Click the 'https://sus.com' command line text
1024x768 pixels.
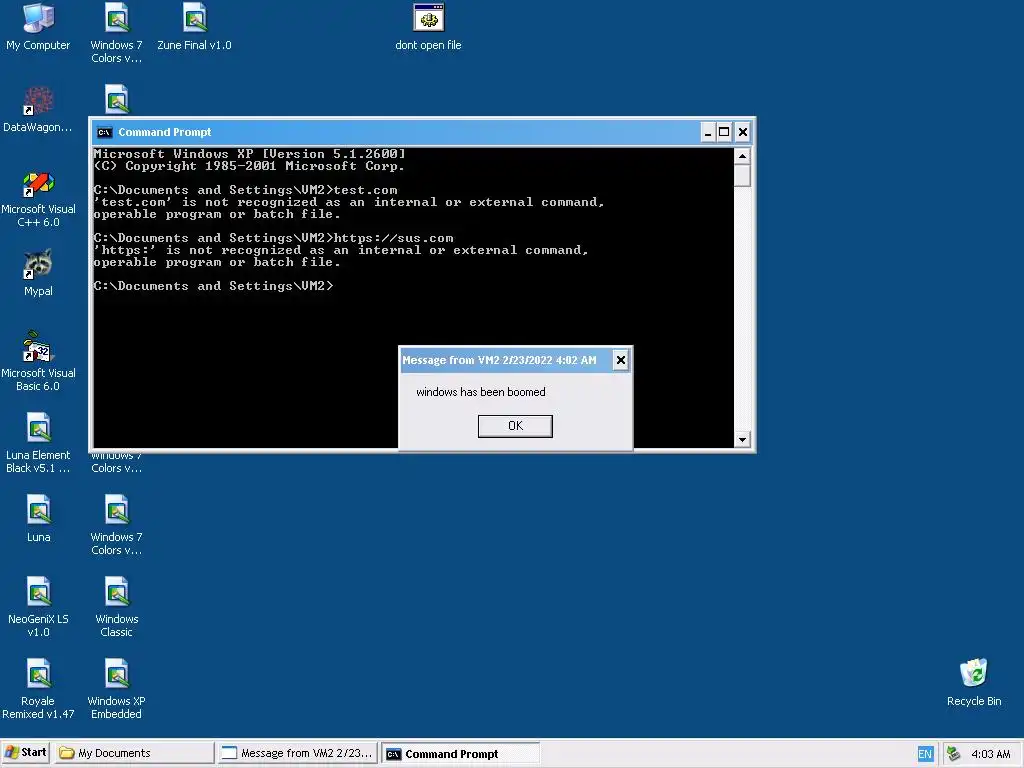click(393, 238)
